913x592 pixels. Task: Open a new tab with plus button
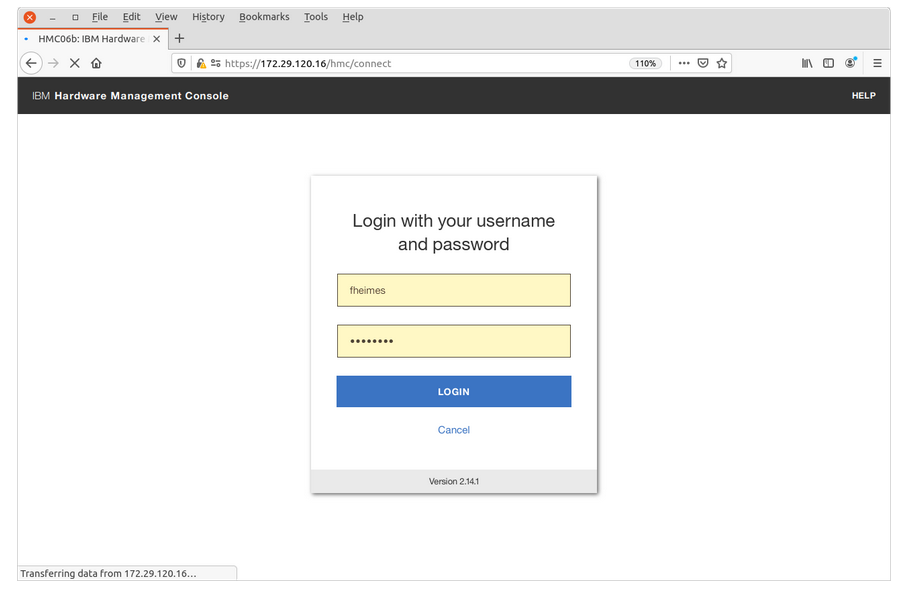(180, 39)
